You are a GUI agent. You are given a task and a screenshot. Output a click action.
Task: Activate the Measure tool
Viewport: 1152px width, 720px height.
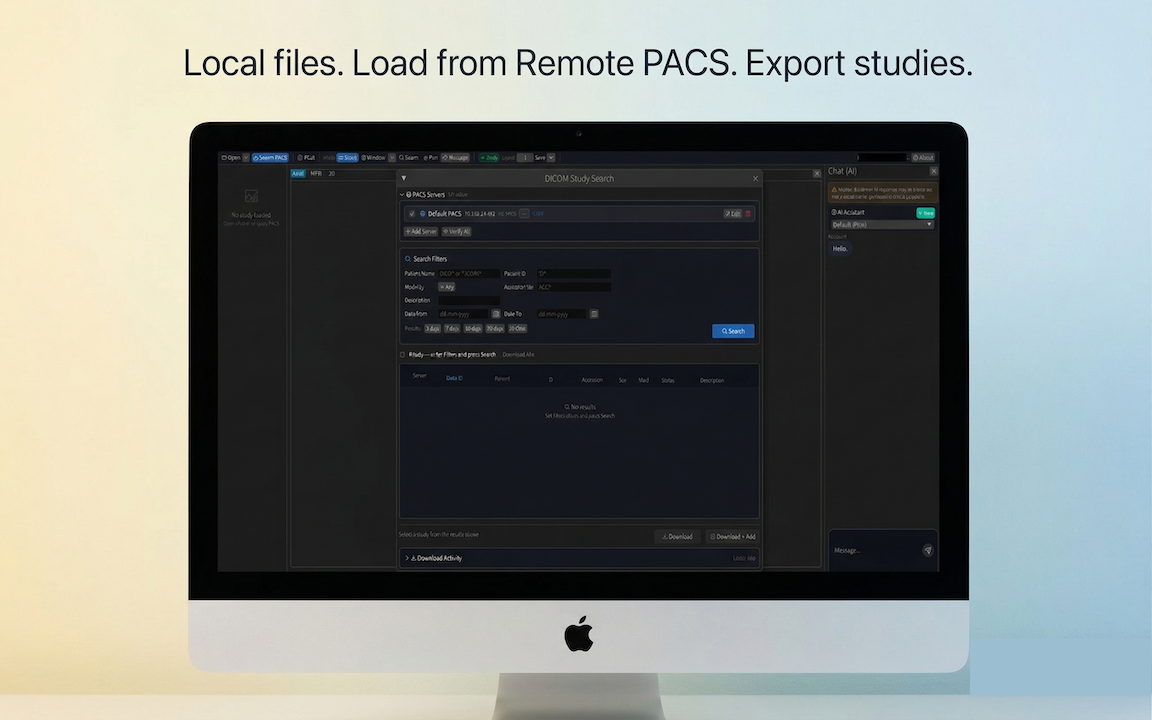tap(453, 157)
